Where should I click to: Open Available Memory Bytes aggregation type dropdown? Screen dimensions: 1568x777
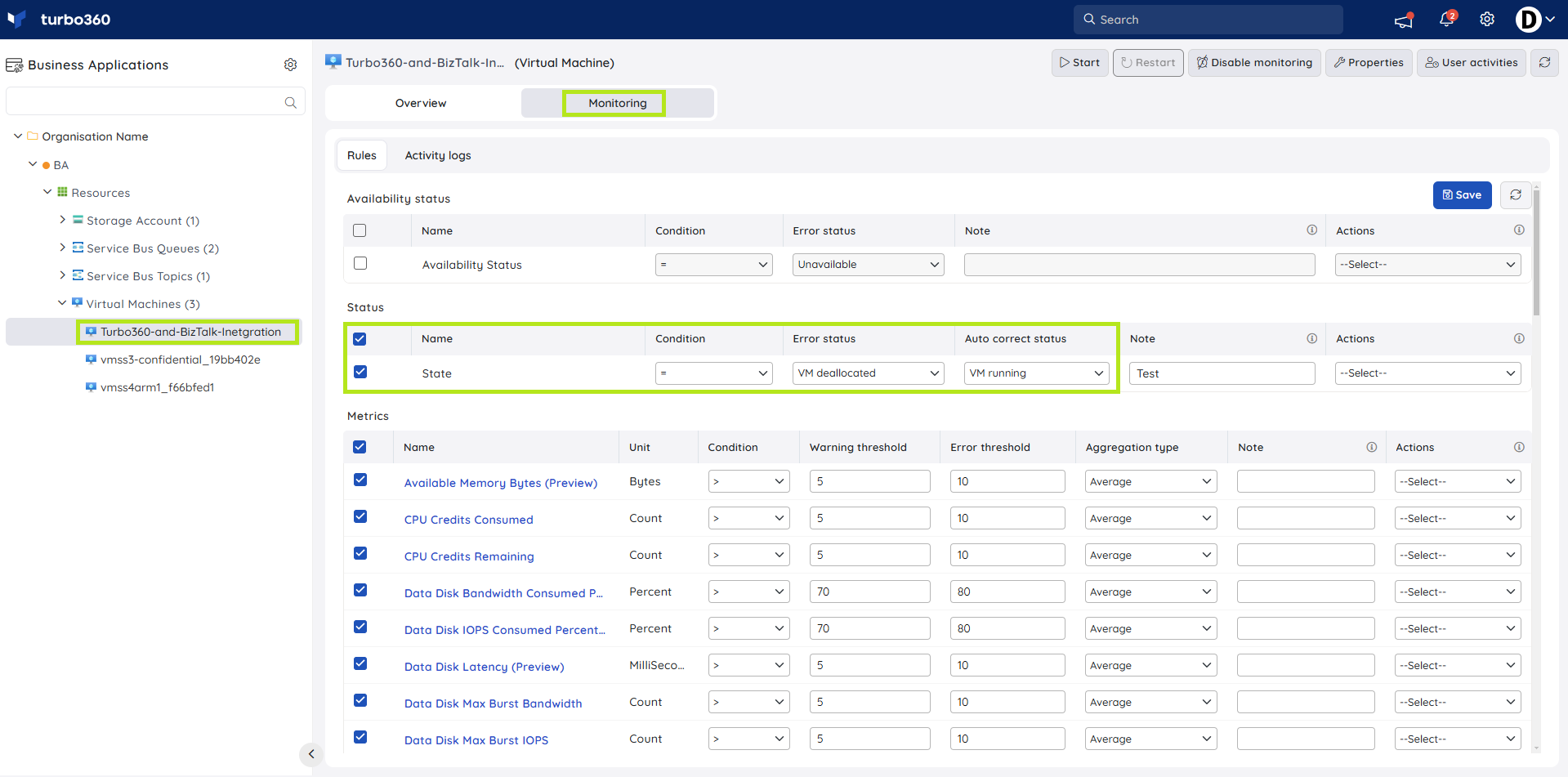pyautogui.click(x=1150, y=481)
